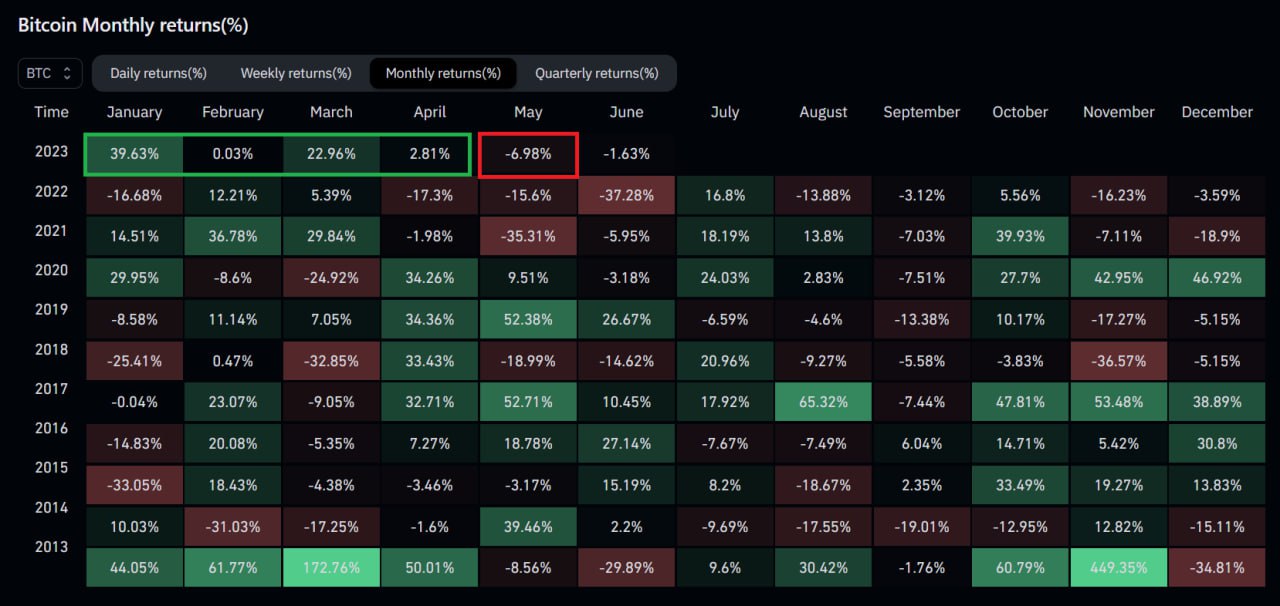The width and height of the screenshot is (1280, 606).
Task: Select the -6.98% May 2023 cell
Action: [x=528, y=155]
